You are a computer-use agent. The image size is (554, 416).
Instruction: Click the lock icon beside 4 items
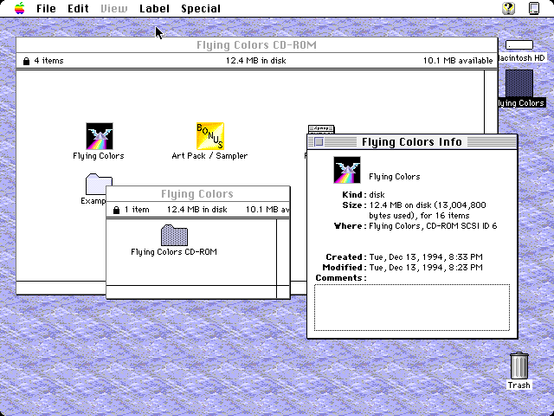[26, 61]
